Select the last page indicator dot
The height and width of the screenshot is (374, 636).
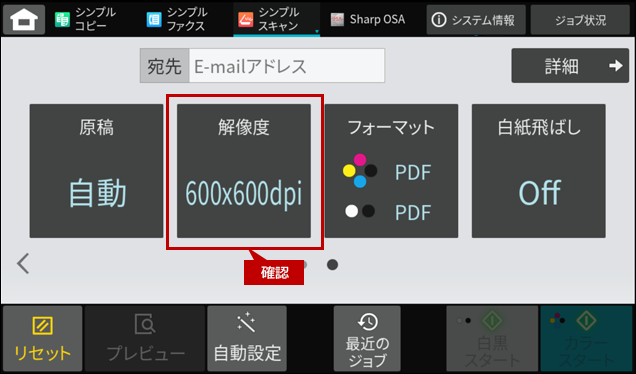point(333,265)
